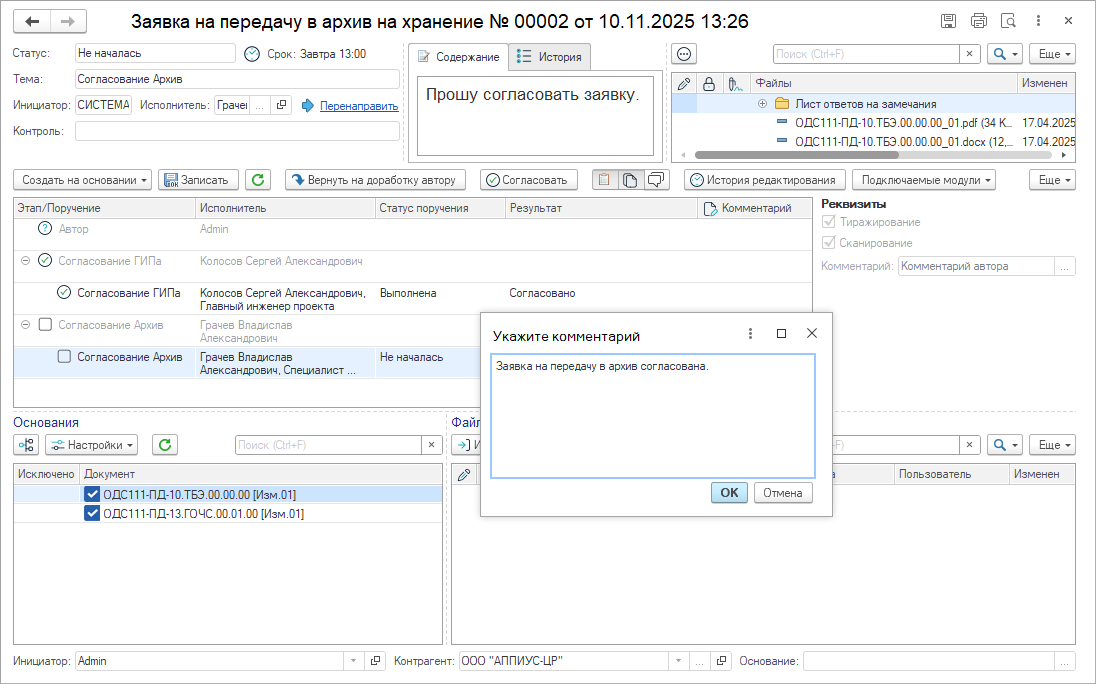Click the printer icon in title bar
Viewport: 1096px width, 684px height.
click(978, 21)
